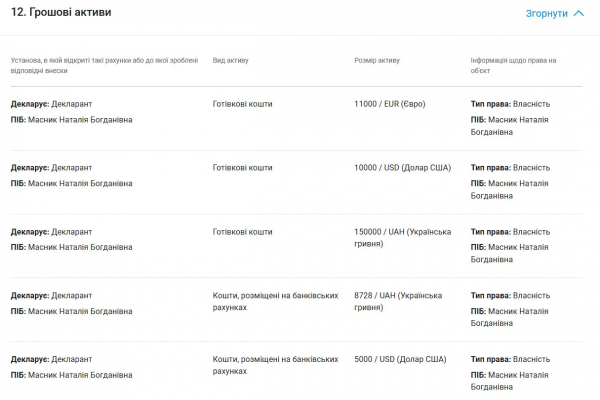Select the 8728 / UAH amount cell
This screenshot has width=600, height=400.
point(398,301)
